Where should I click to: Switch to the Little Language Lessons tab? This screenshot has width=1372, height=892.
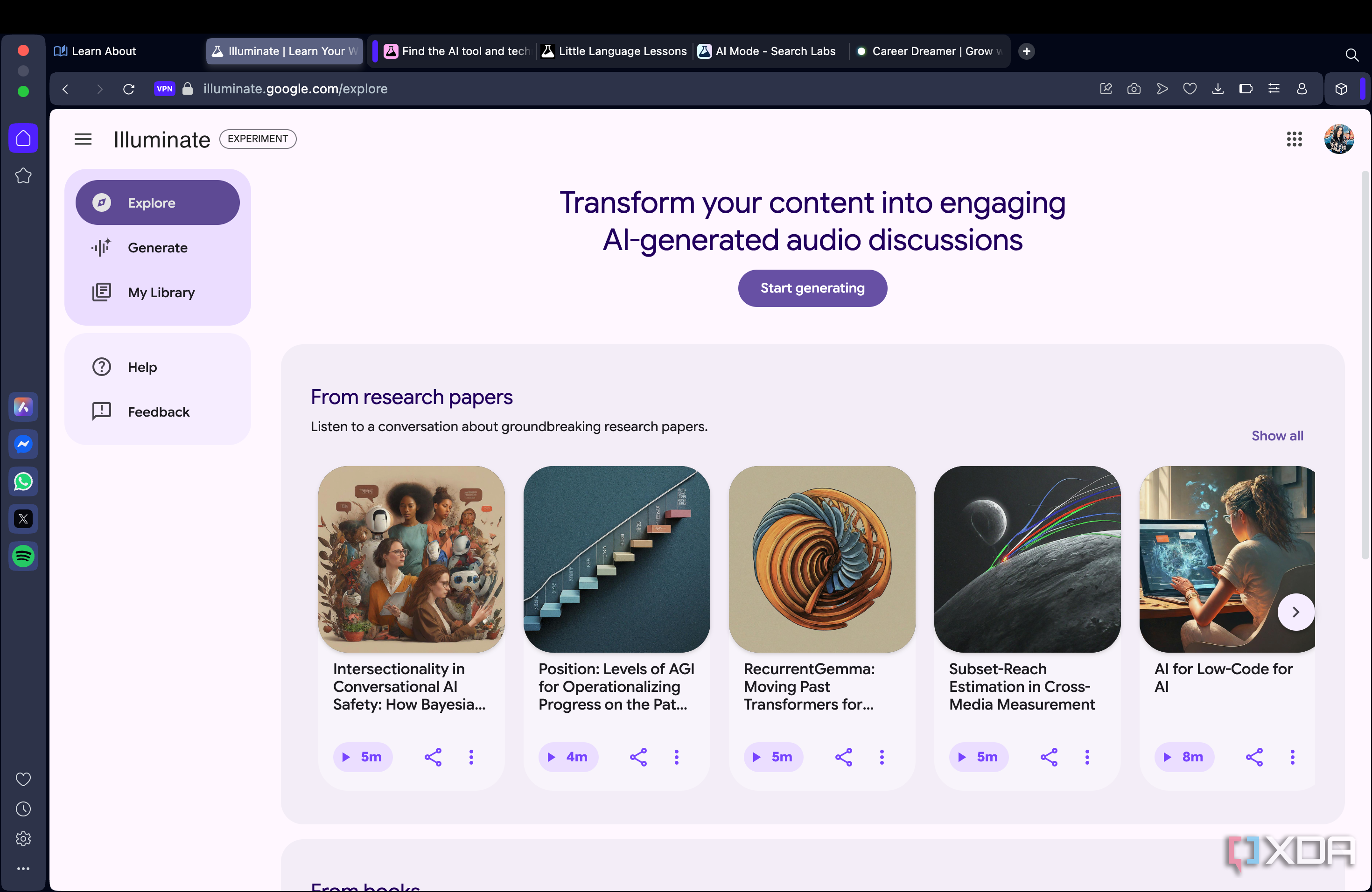tap(615, 51)
